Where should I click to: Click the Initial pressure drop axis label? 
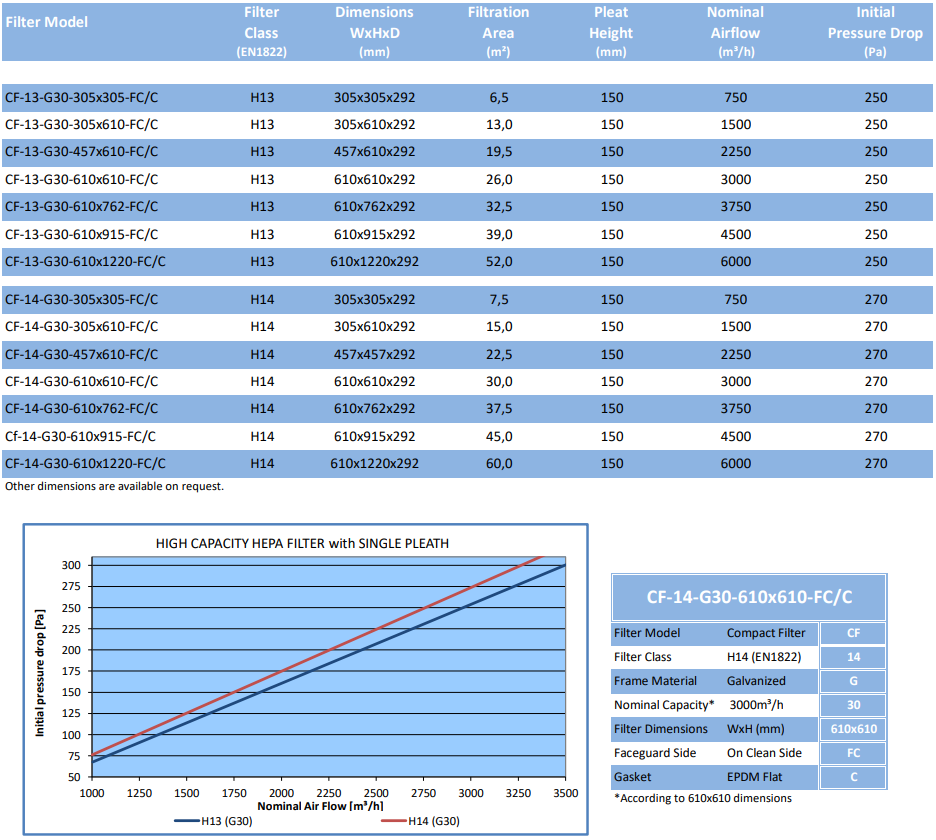tap(40, 673)
